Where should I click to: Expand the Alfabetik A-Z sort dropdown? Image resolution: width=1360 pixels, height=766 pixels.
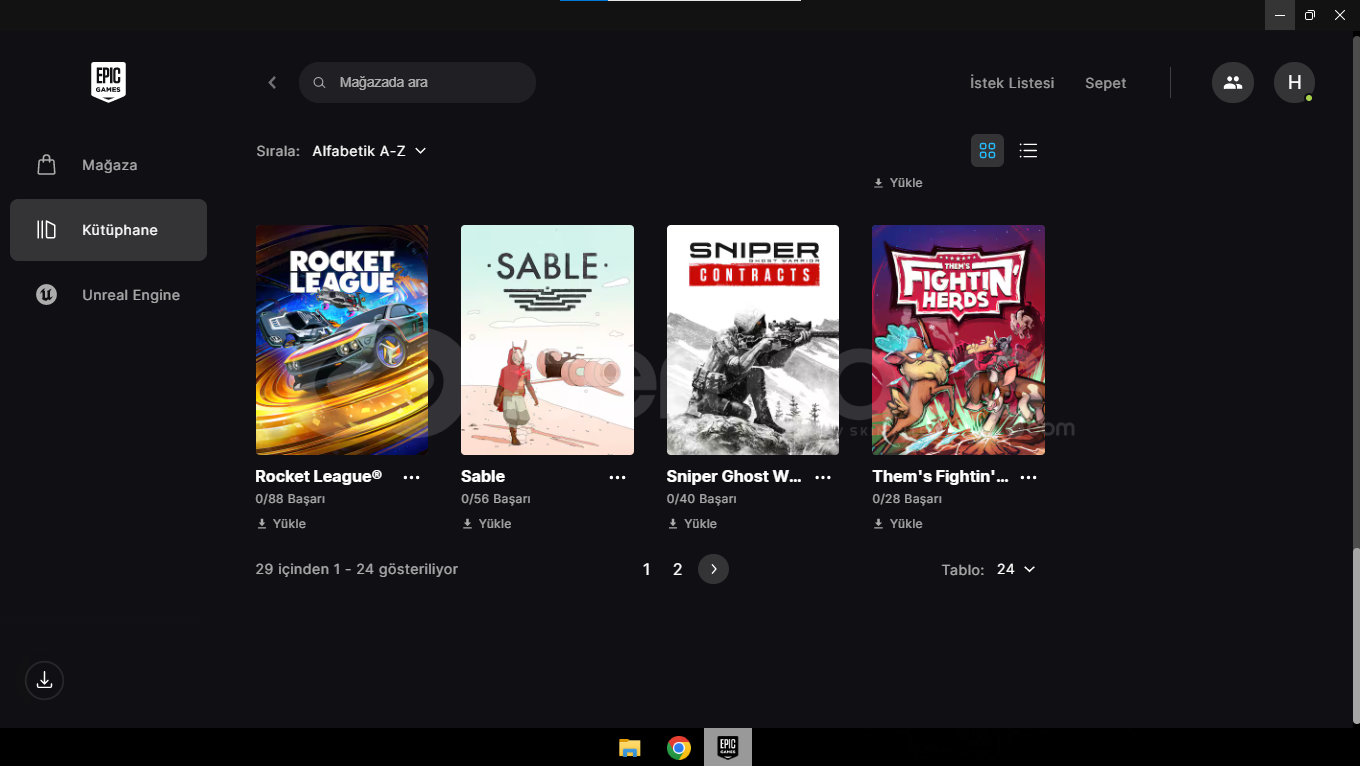369,151
